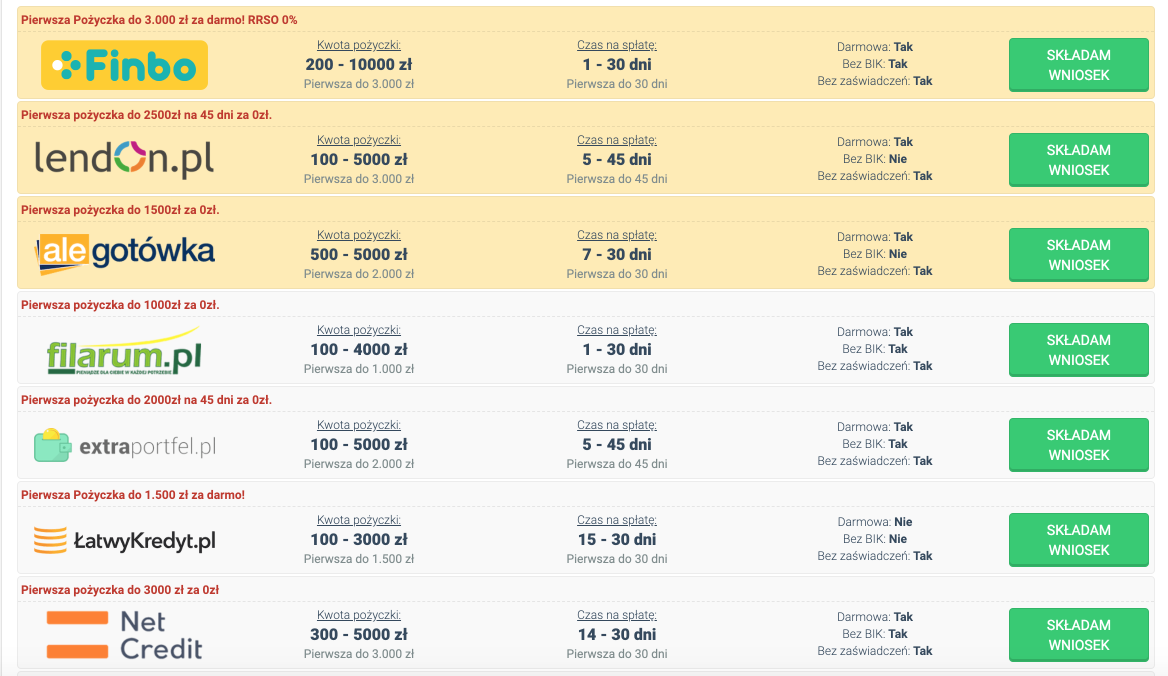This screenshot has width=1168, height=676.
Task: Click Składam Wniosek for ŁatwyKredyt.pl
Action: tap(1078, 540)
